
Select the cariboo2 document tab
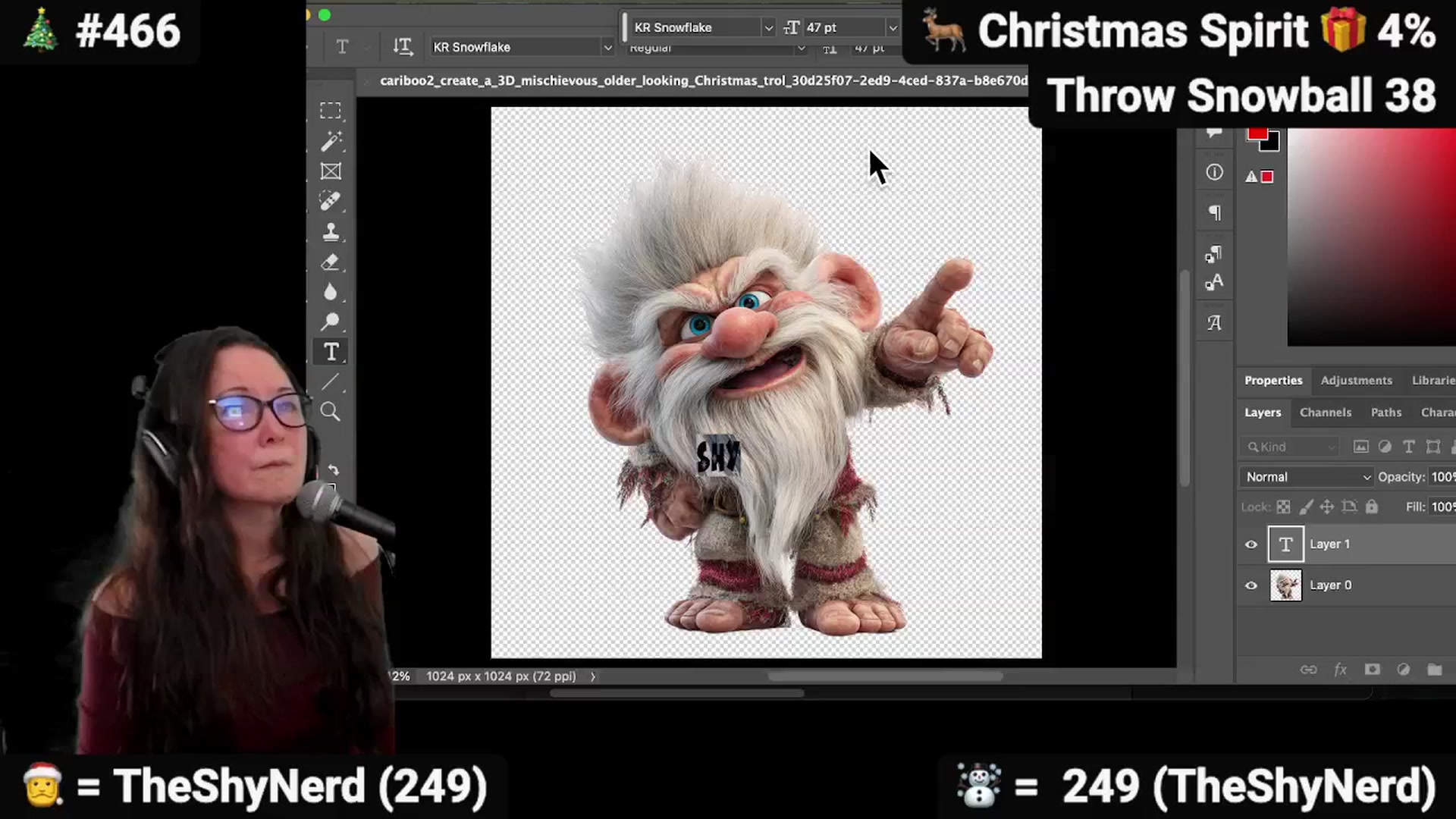pyautogui.click(x=704, y=80)
